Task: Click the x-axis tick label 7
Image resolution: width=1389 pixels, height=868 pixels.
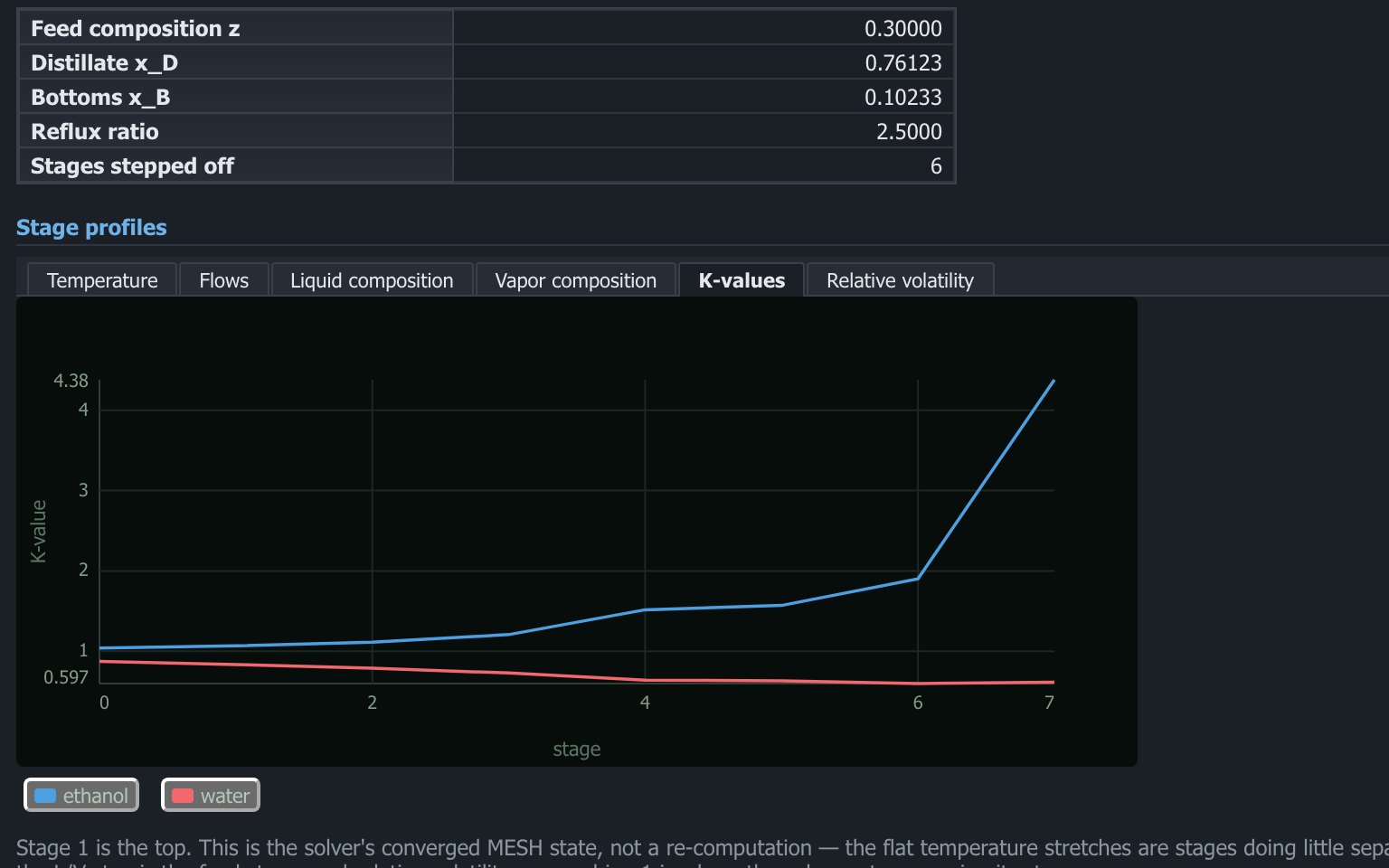Action: (1049, 703)
